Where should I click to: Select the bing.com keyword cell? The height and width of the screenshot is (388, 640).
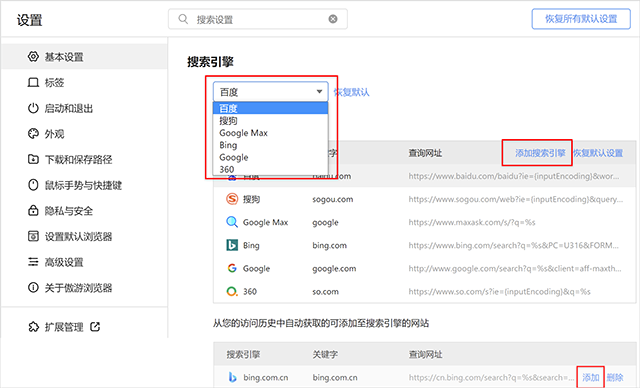coord(329,245)
